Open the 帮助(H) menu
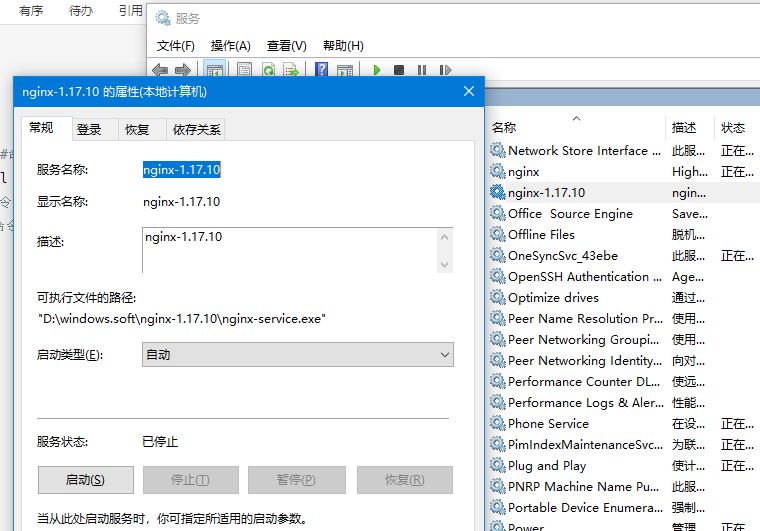 tap(343, 46)
